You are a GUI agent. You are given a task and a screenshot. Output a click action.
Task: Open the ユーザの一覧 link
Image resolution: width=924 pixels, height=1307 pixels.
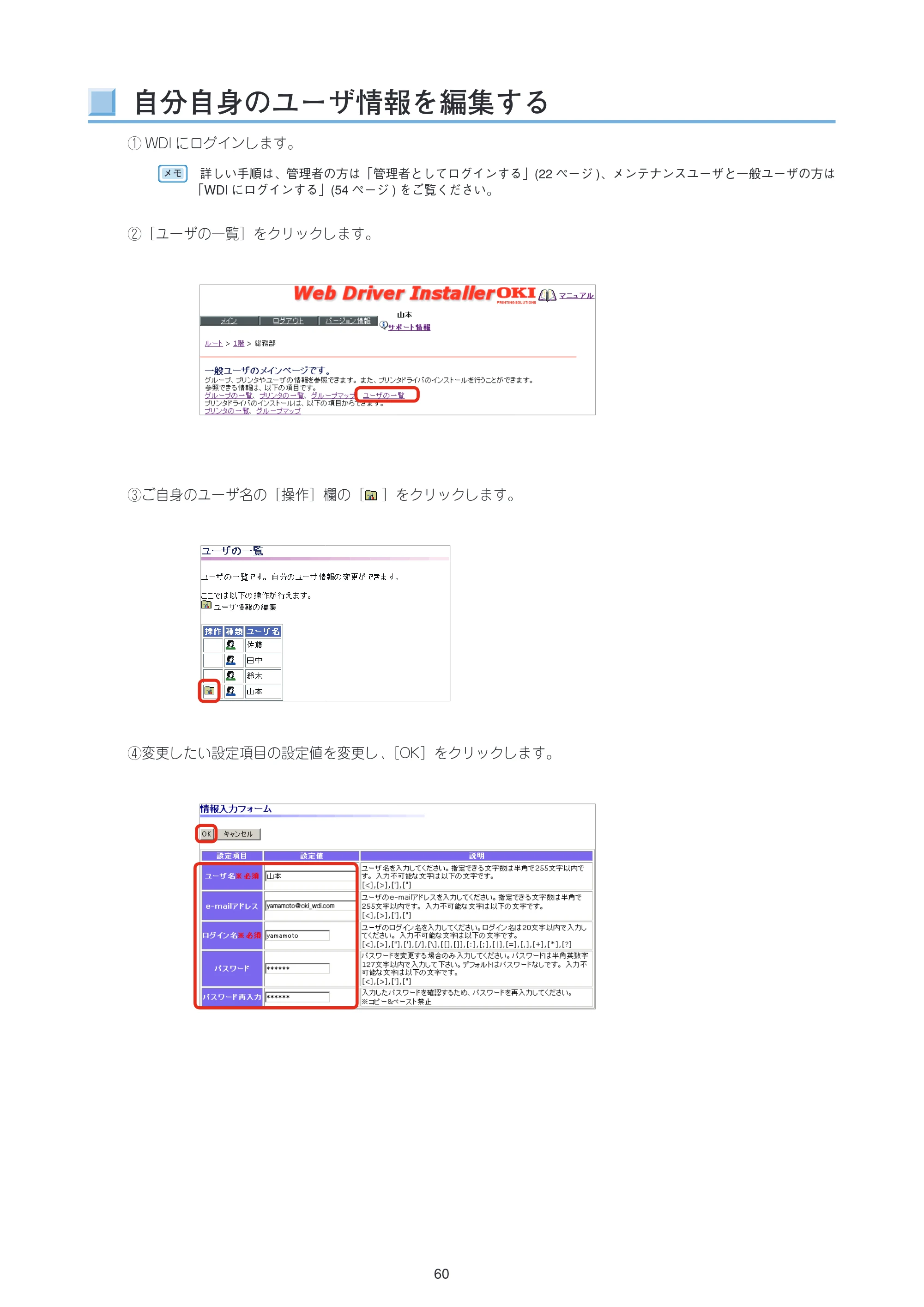click(x=383, y=395)
